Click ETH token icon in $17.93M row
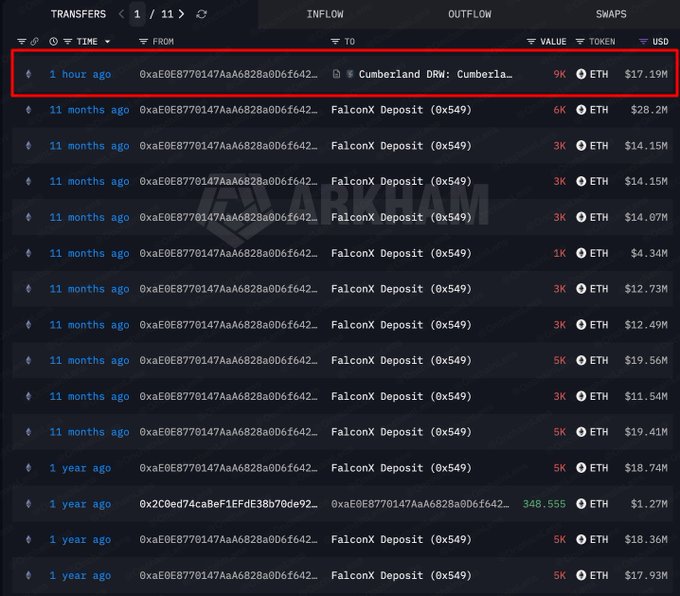 581,575
